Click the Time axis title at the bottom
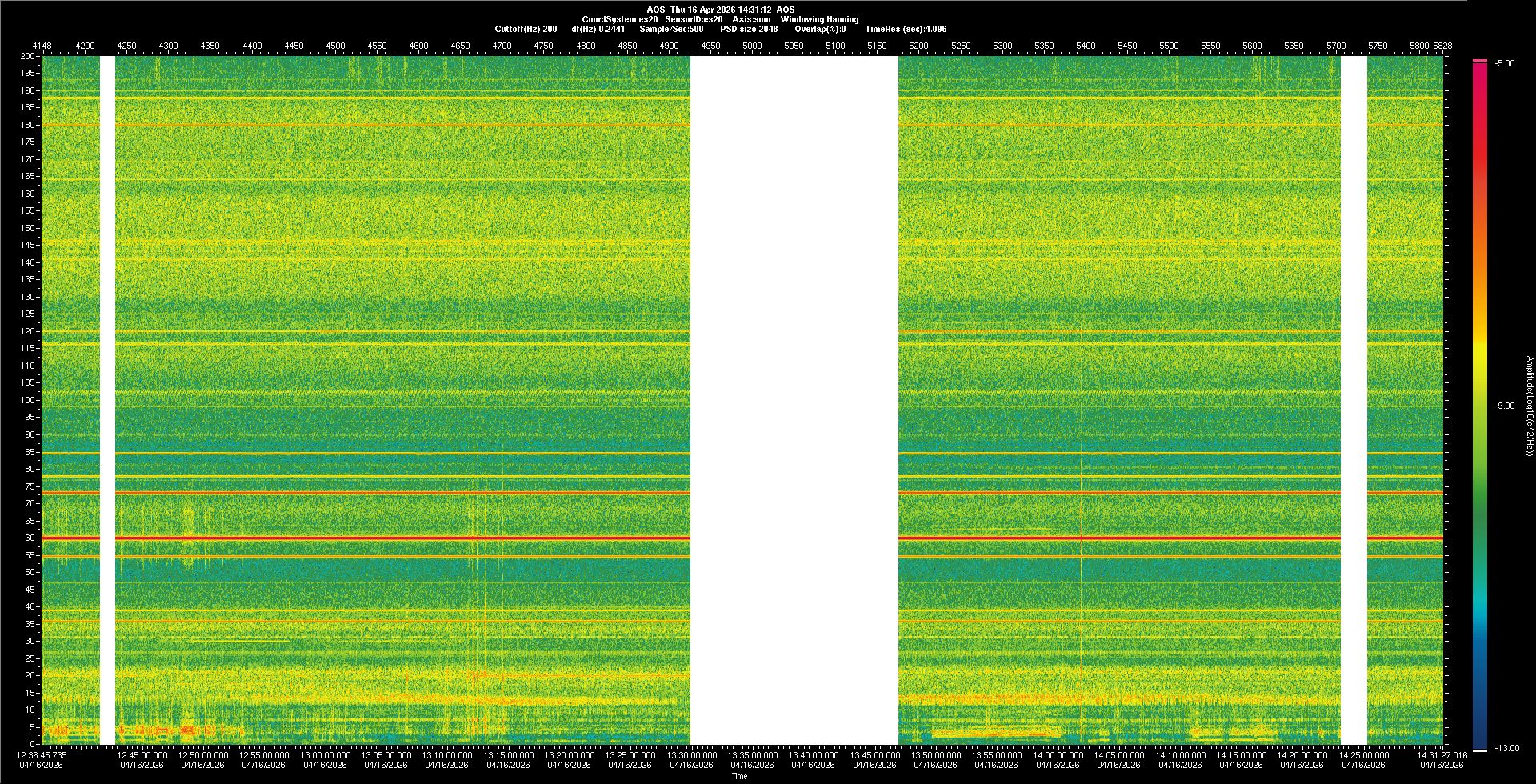 pos(739,776)
